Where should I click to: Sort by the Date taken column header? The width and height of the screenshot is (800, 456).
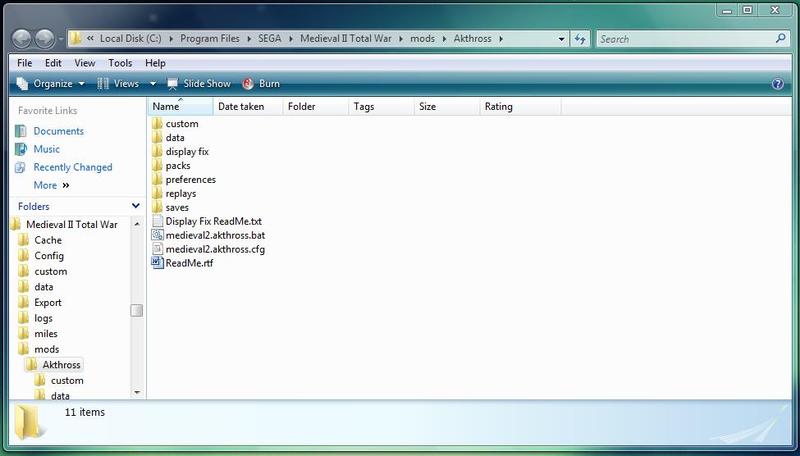248,107
